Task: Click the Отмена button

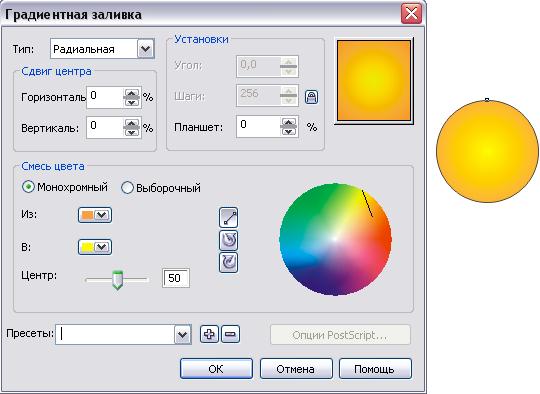Action: click(295, 369)
